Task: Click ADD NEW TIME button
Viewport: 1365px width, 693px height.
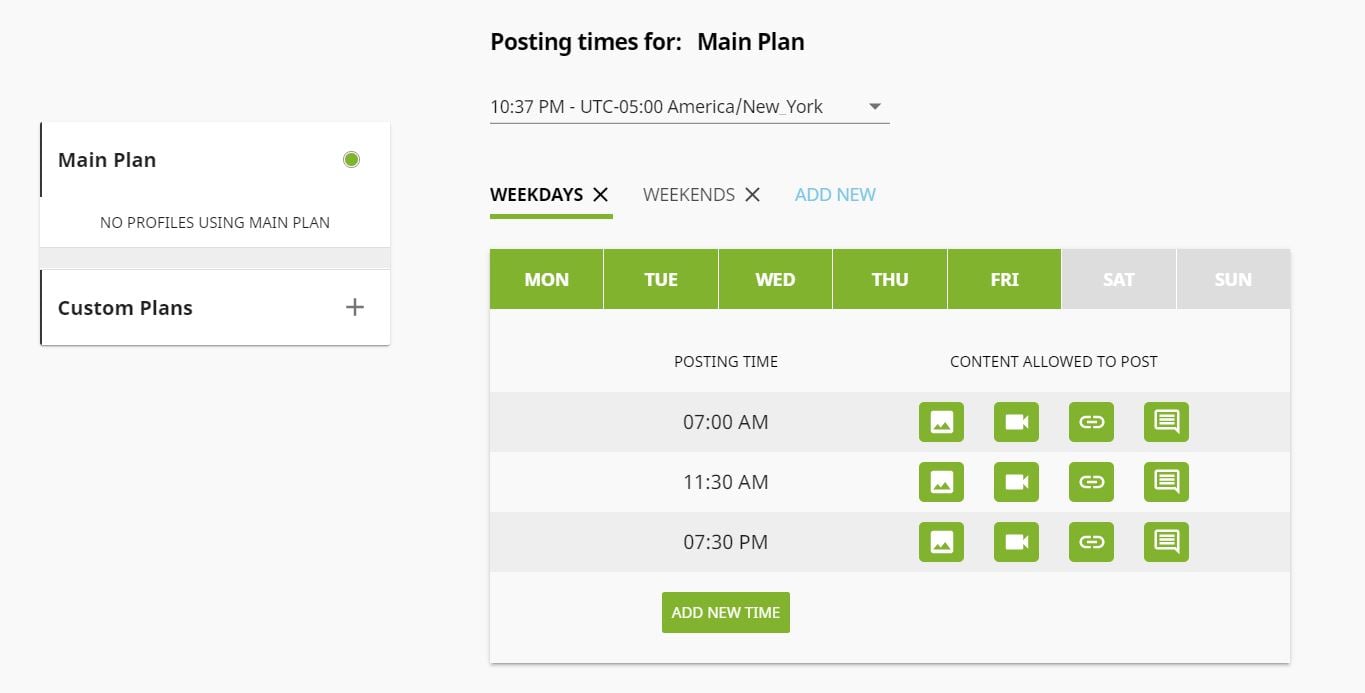Action: click(x=726, y=613)
